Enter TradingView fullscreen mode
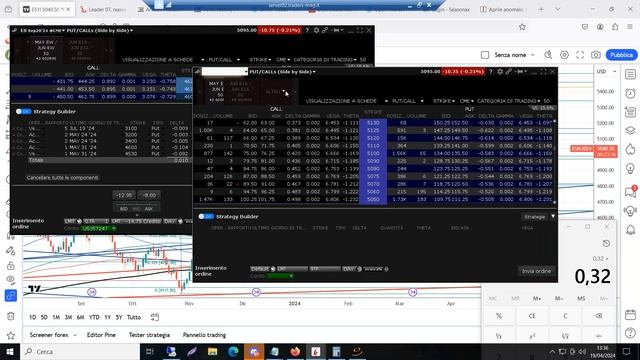Image resolution: width=640 pixels, height=360 pixels. click(x=580, y=55)
